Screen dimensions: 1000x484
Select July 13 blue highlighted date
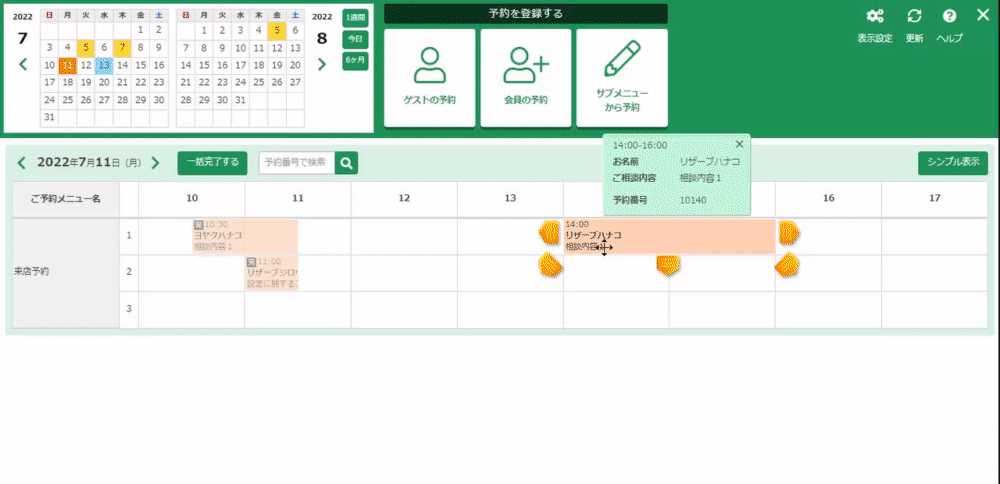tap(104, 65)
